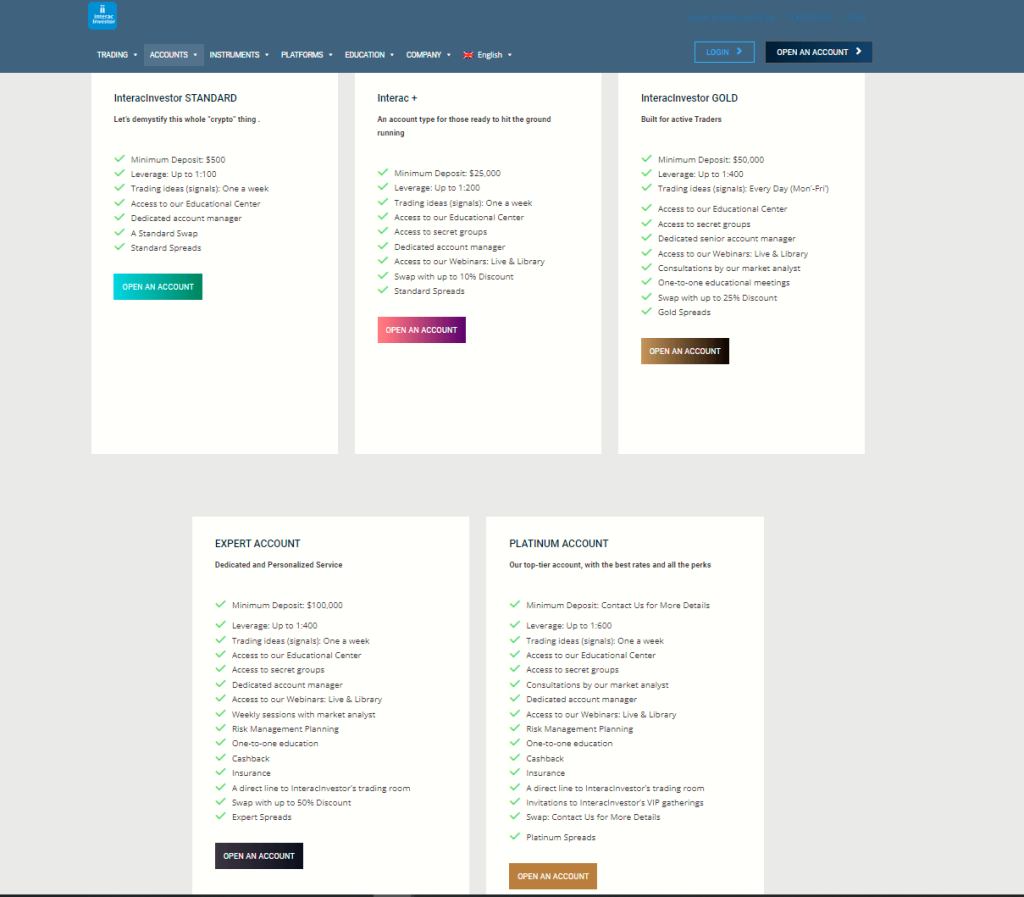
Task: Open the LEGAL link
Action: click(854, 18)
